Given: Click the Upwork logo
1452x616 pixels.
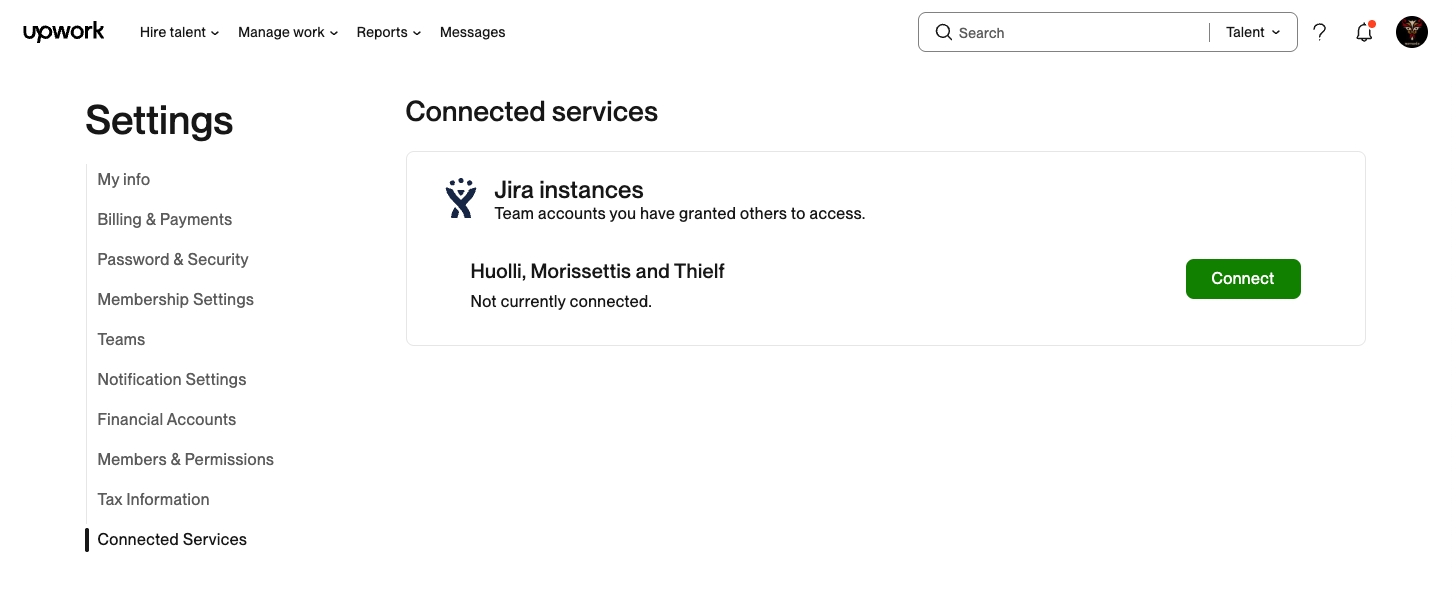Looking at the screenshot, I should coord(64,32).
